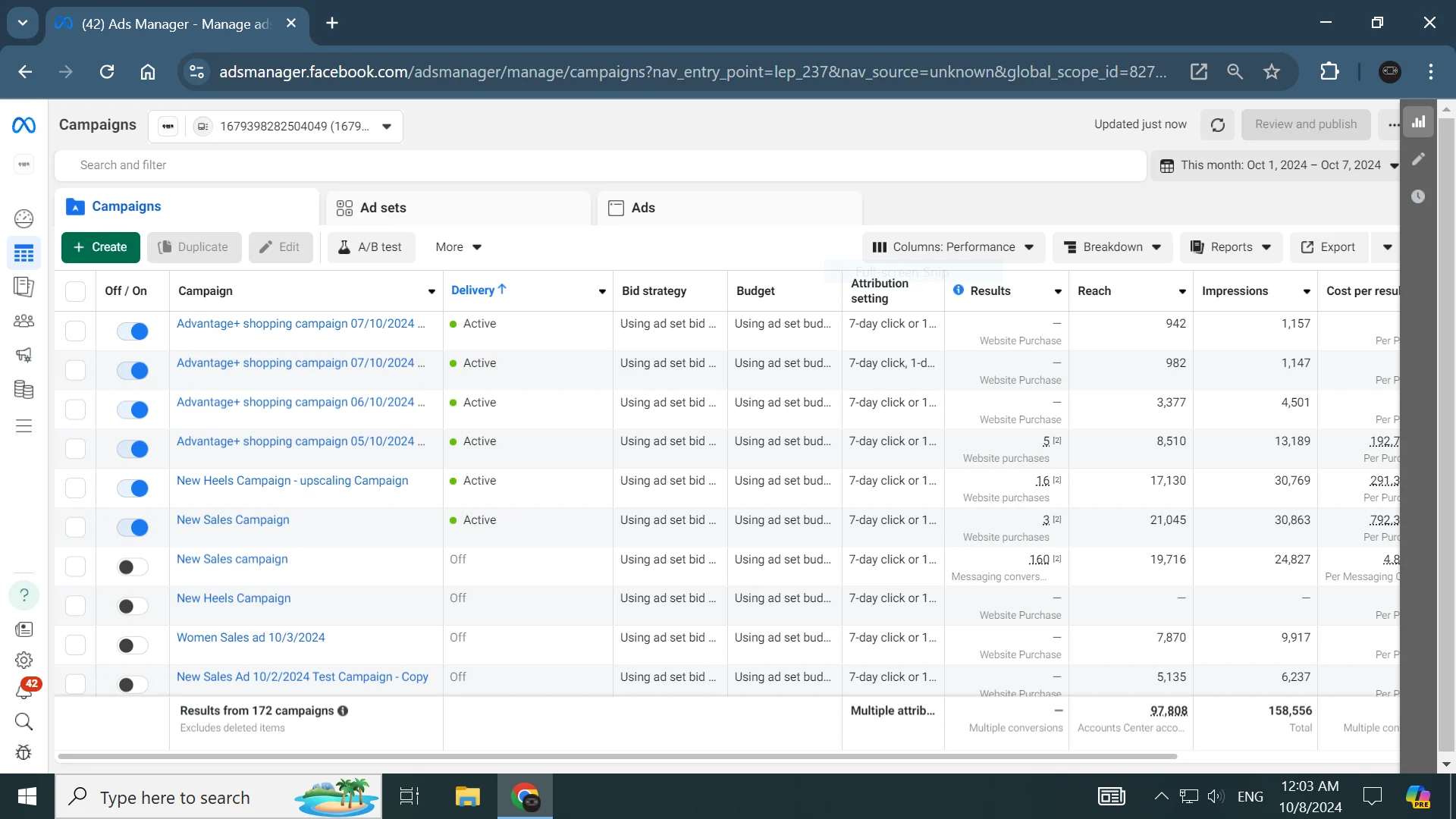Tick the select-all campaigns header checkbox
Image resolution: width=1456 pixels, height=819 pixels.
pyautogui.click(x=75, y=291)
